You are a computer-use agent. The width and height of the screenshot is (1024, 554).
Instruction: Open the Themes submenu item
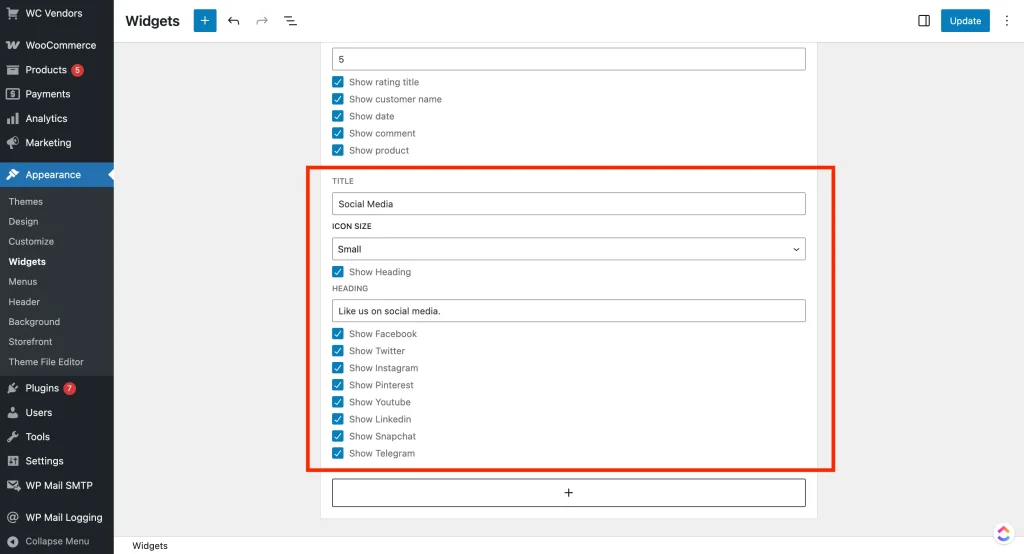tap(26, 201)
